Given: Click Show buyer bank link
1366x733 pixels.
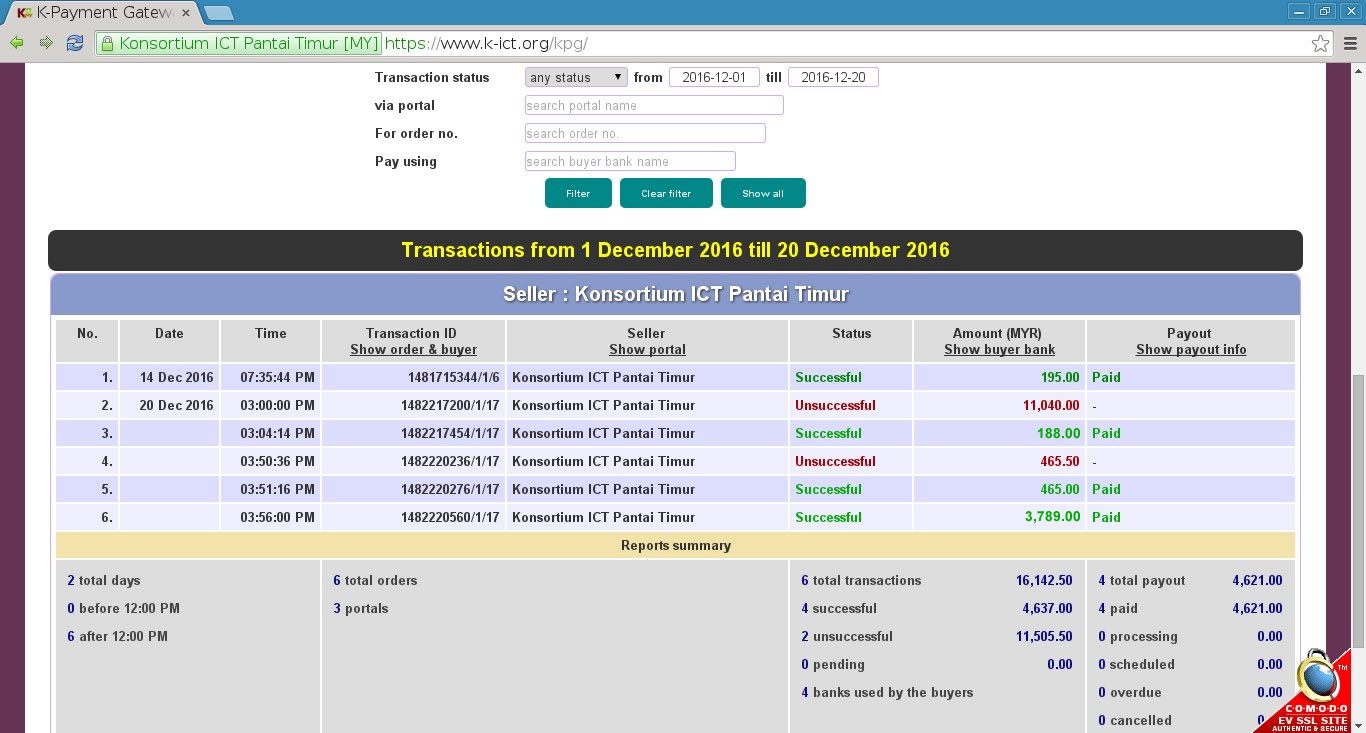Looking at the screenshot, I should click(x=999, y=350).
